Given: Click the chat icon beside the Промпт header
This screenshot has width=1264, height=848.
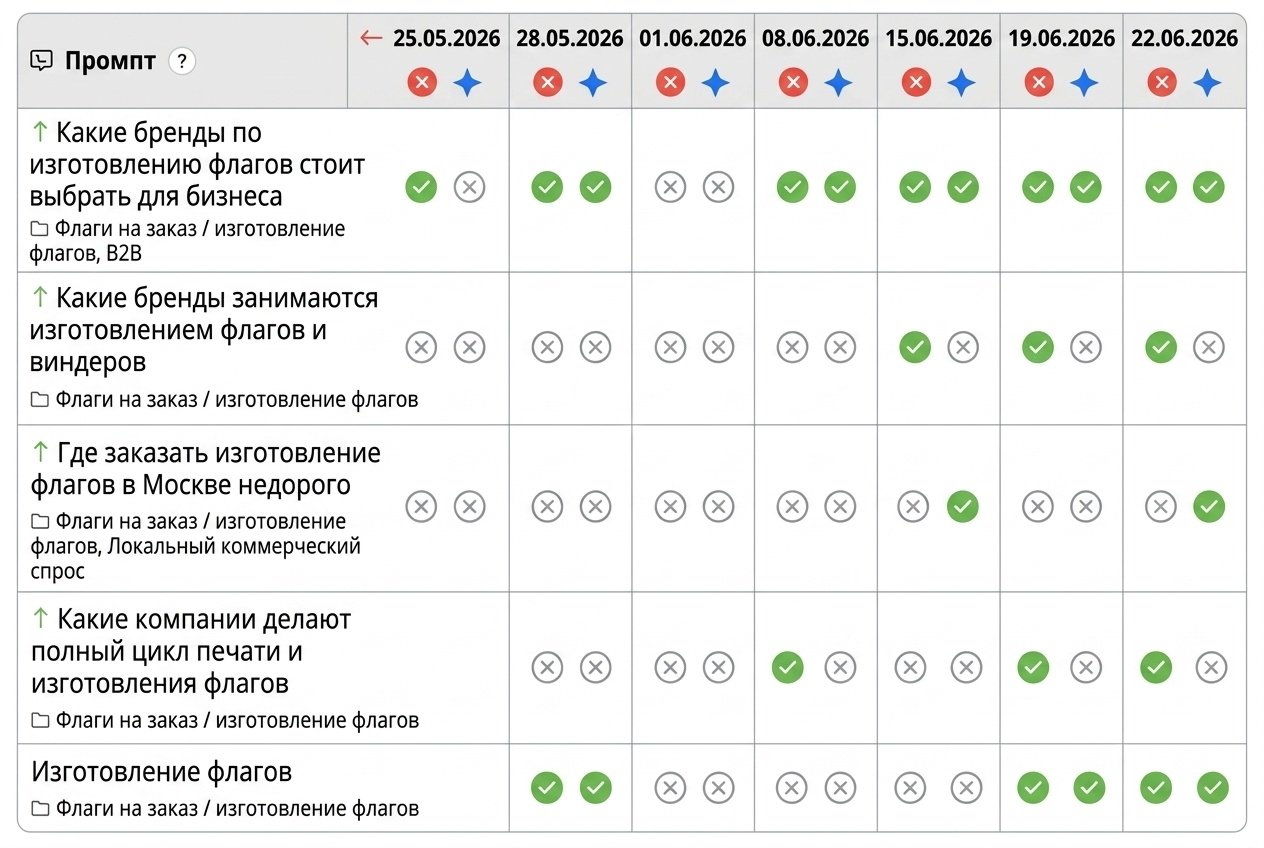Looking at the screenshot, I should coord(42,61).
